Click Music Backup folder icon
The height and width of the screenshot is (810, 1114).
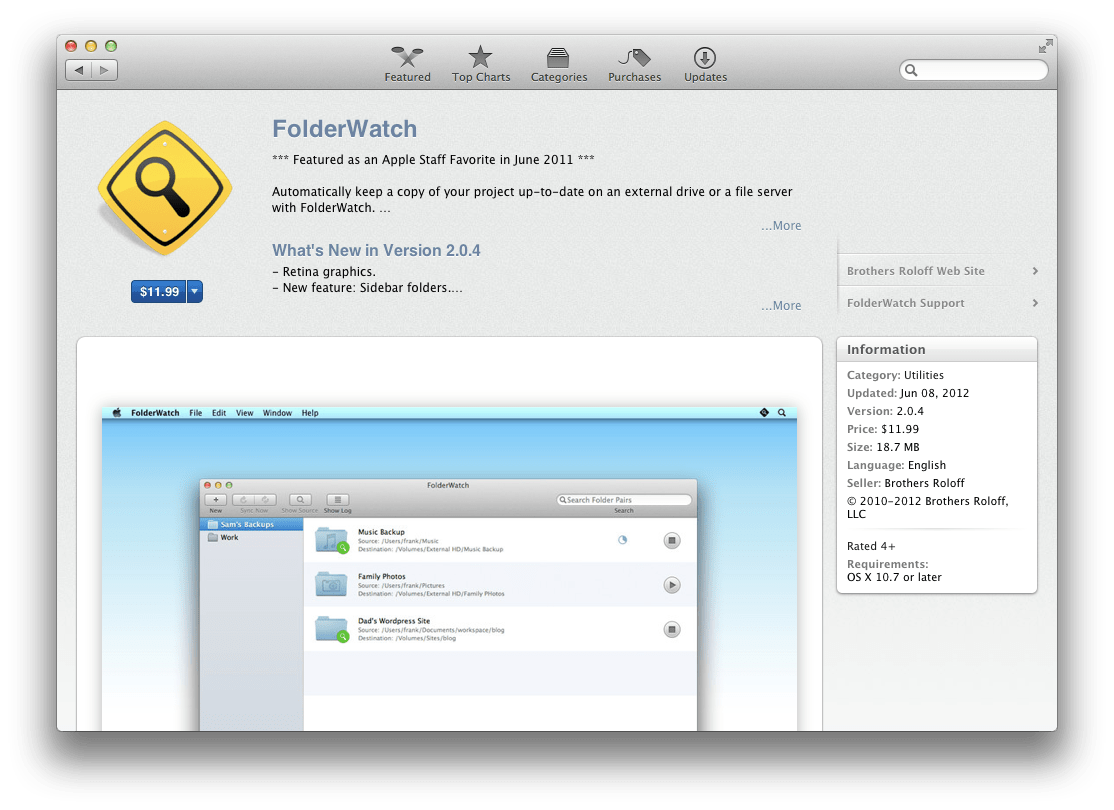click(332, 540)
